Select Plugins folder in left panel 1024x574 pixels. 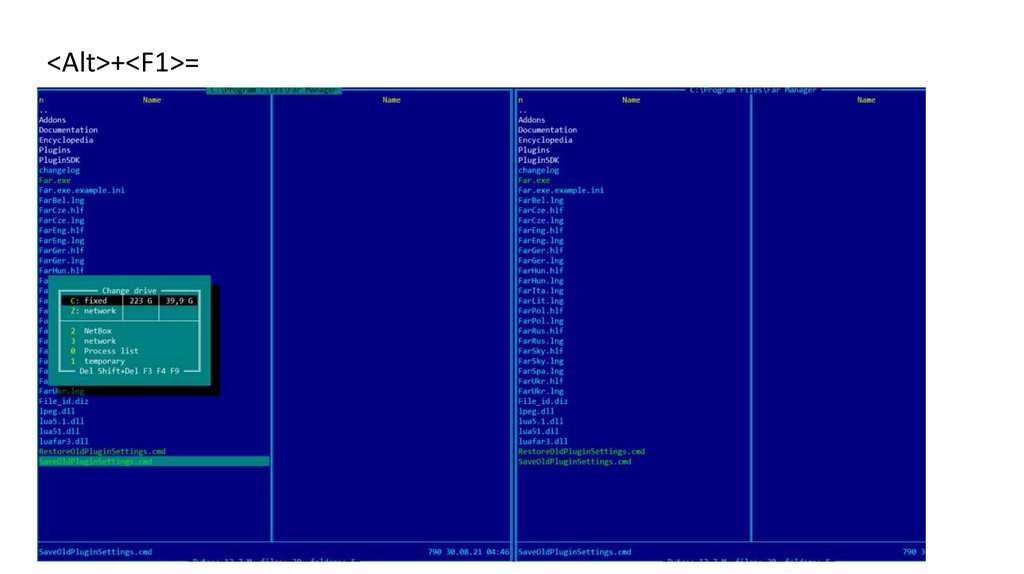tap(54, 150)
